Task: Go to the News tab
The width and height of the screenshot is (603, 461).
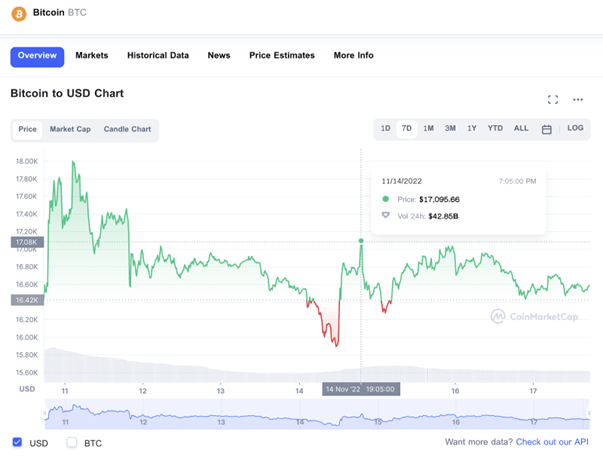Action: click(x=219, y=56)
